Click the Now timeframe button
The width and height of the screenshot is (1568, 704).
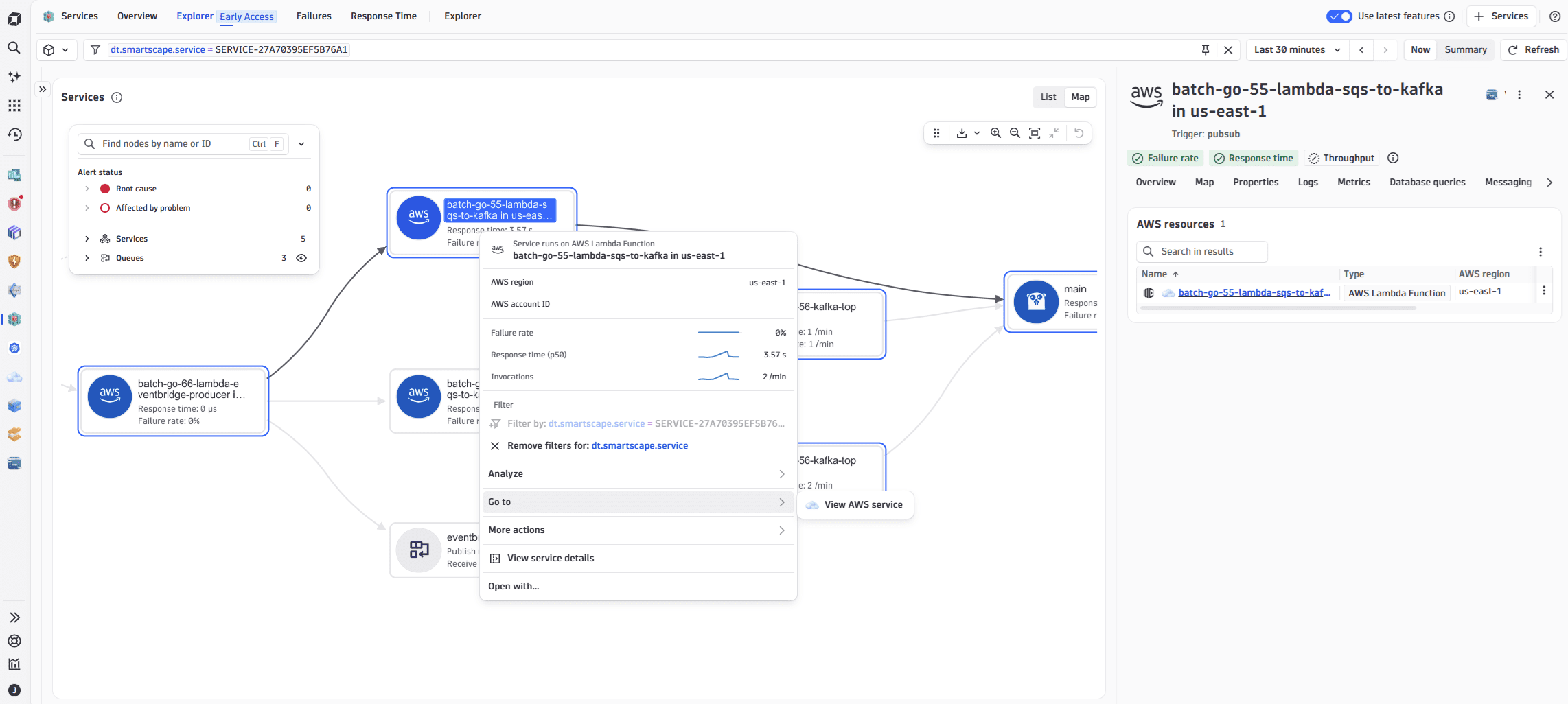(1420, 49)
